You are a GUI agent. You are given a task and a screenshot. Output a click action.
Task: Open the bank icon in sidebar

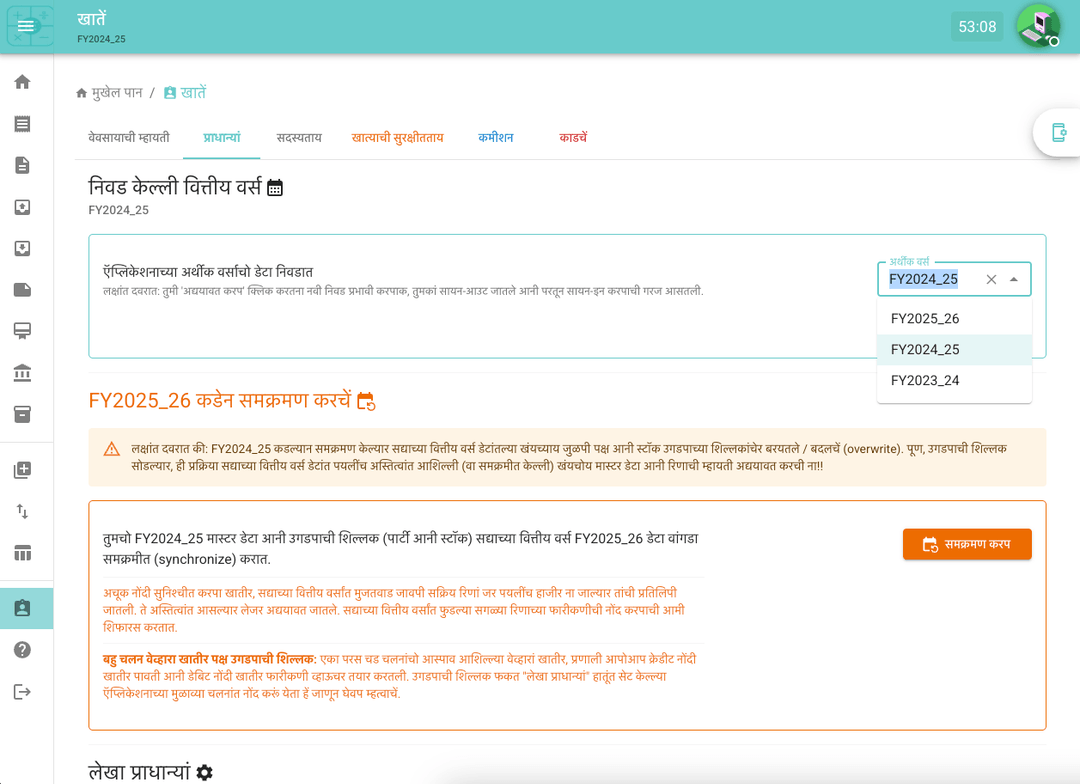tap(22, 373)
